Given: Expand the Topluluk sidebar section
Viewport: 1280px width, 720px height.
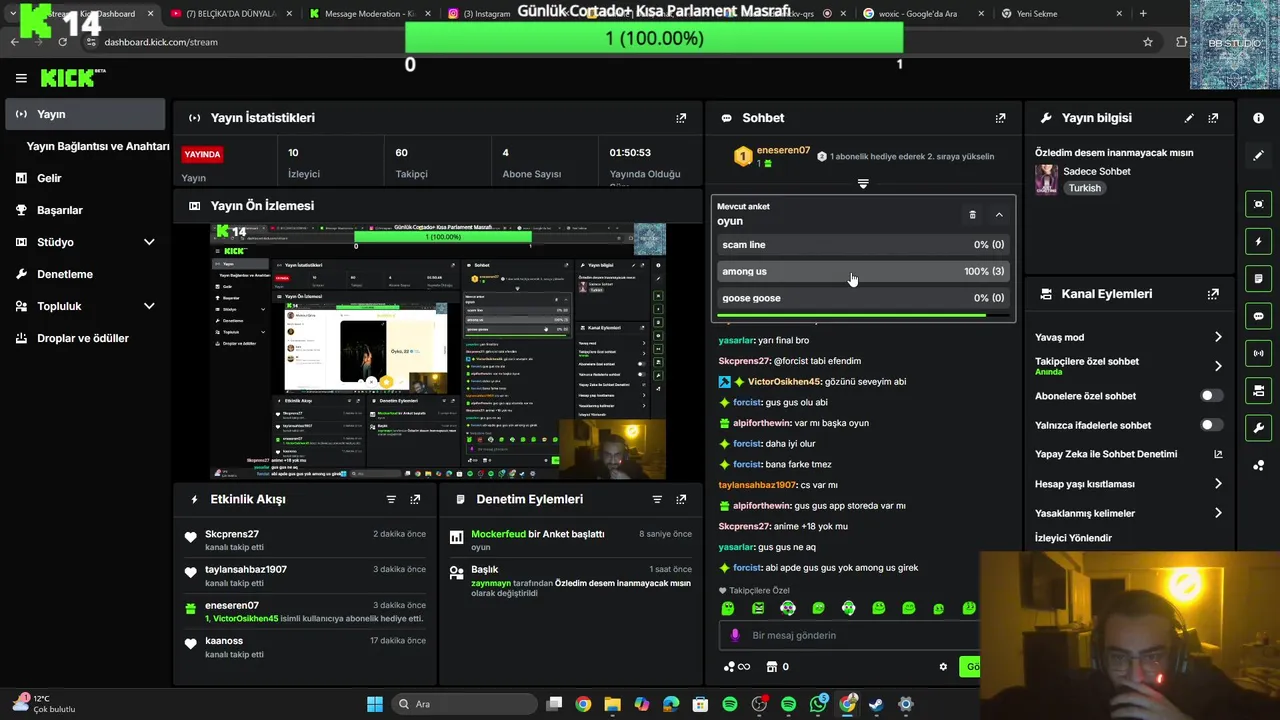Looking at the screenshot, I should (x=149, y=306).
